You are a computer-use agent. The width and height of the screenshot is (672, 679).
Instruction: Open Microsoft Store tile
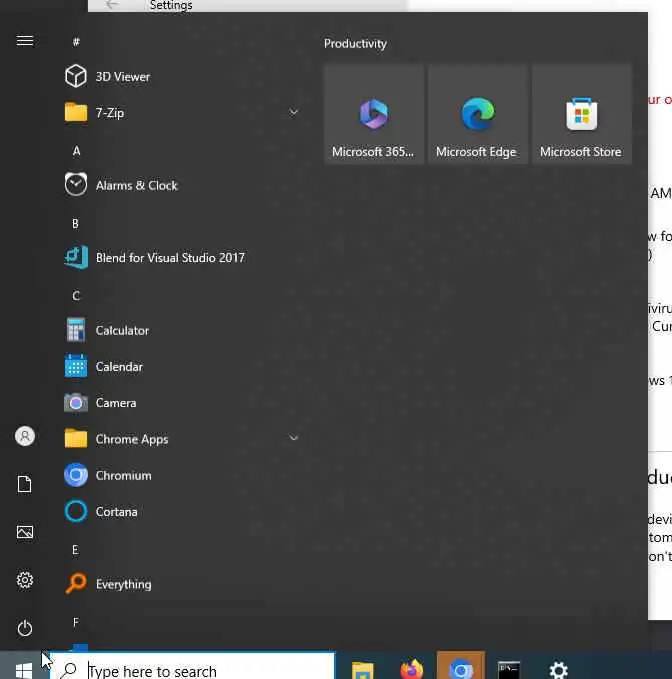tap(582, 114)
